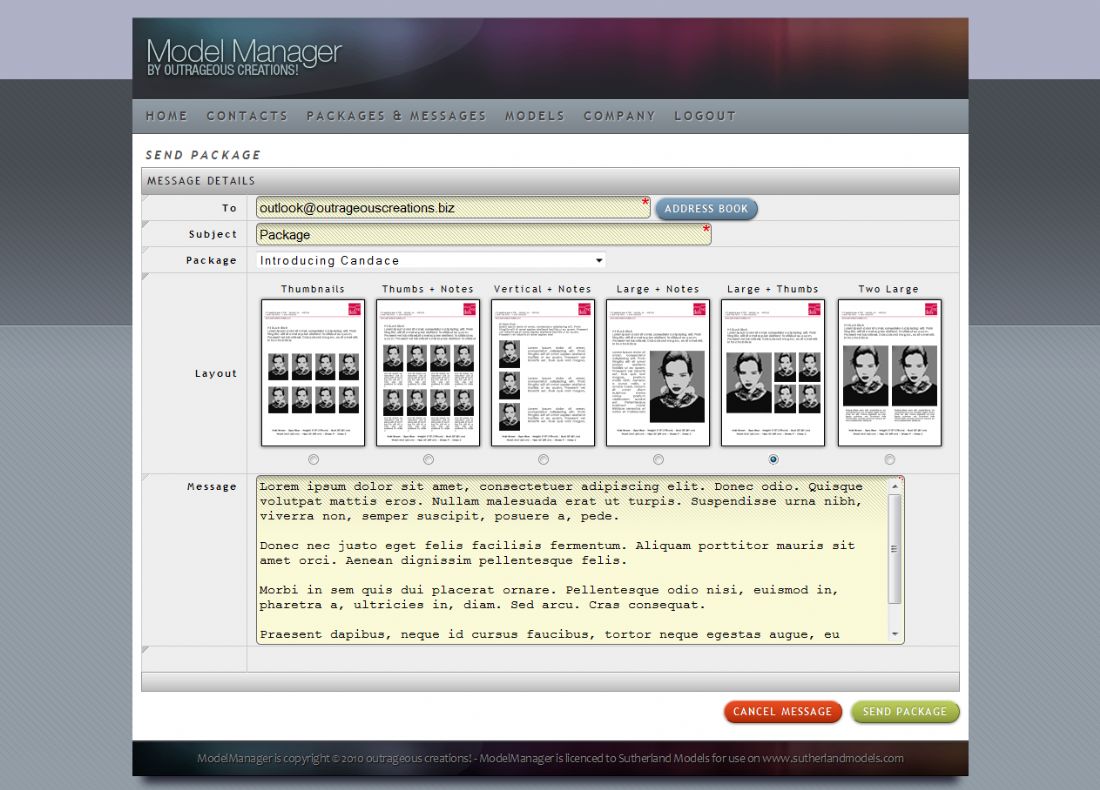Open the Packages & Messages menu
Image resolution: width=1100 pixels, height=790 pixels.
click(396, 116)
